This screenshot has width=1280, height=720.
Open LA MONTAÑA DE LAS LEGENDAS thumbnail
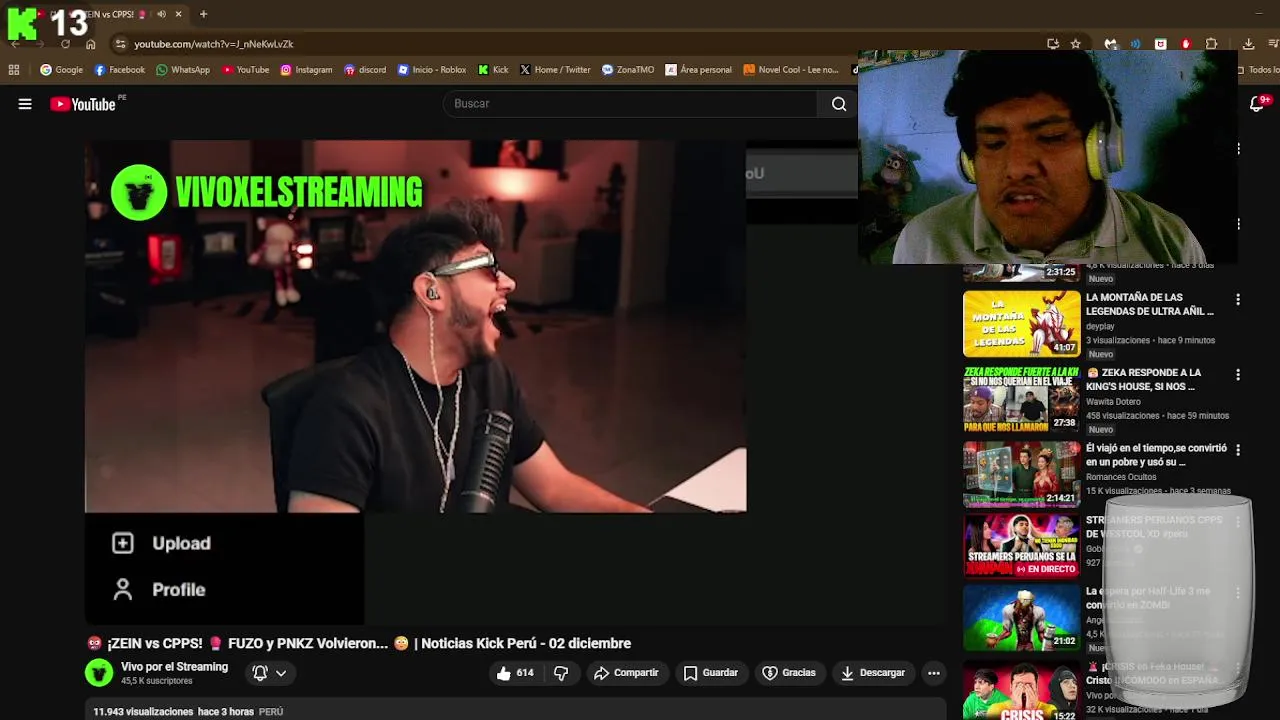(1021, 324)
